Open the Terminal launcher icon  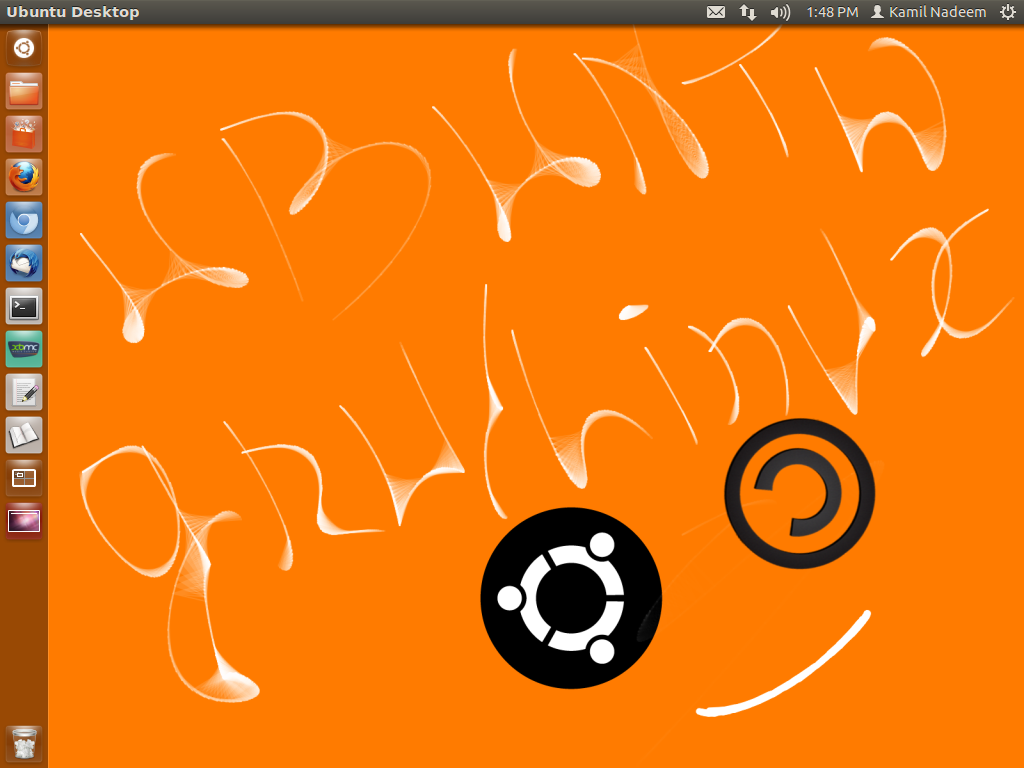[x=24, y=306]
